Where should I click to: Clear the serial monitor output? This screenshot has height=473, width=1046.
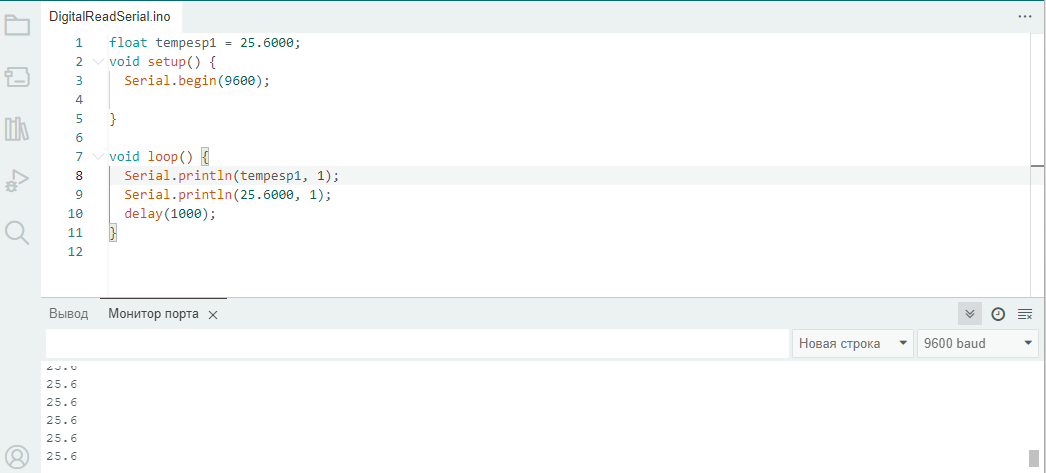[1025, 314]
